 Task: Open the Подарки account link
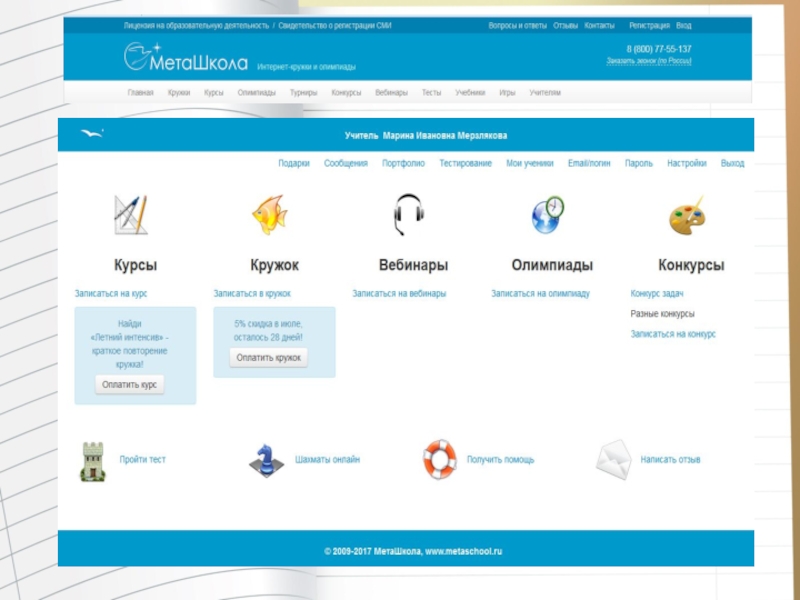tap(294, 163)
